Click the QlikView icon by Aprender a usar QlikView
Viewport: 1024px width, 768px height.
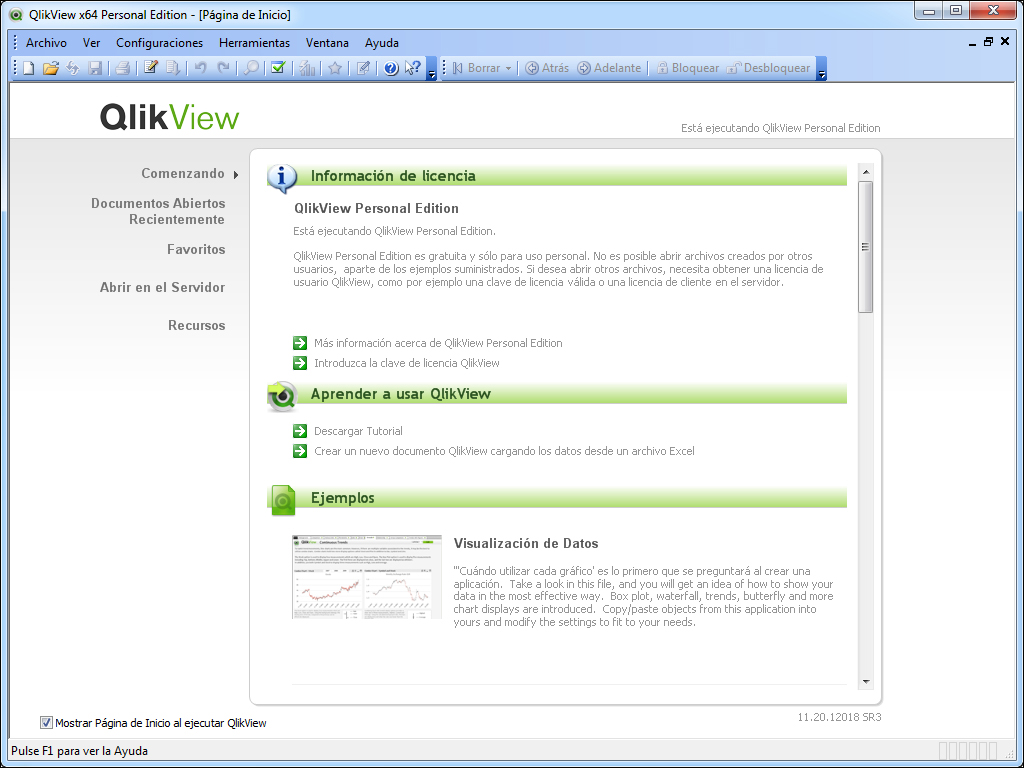click(x=282, y=396)
